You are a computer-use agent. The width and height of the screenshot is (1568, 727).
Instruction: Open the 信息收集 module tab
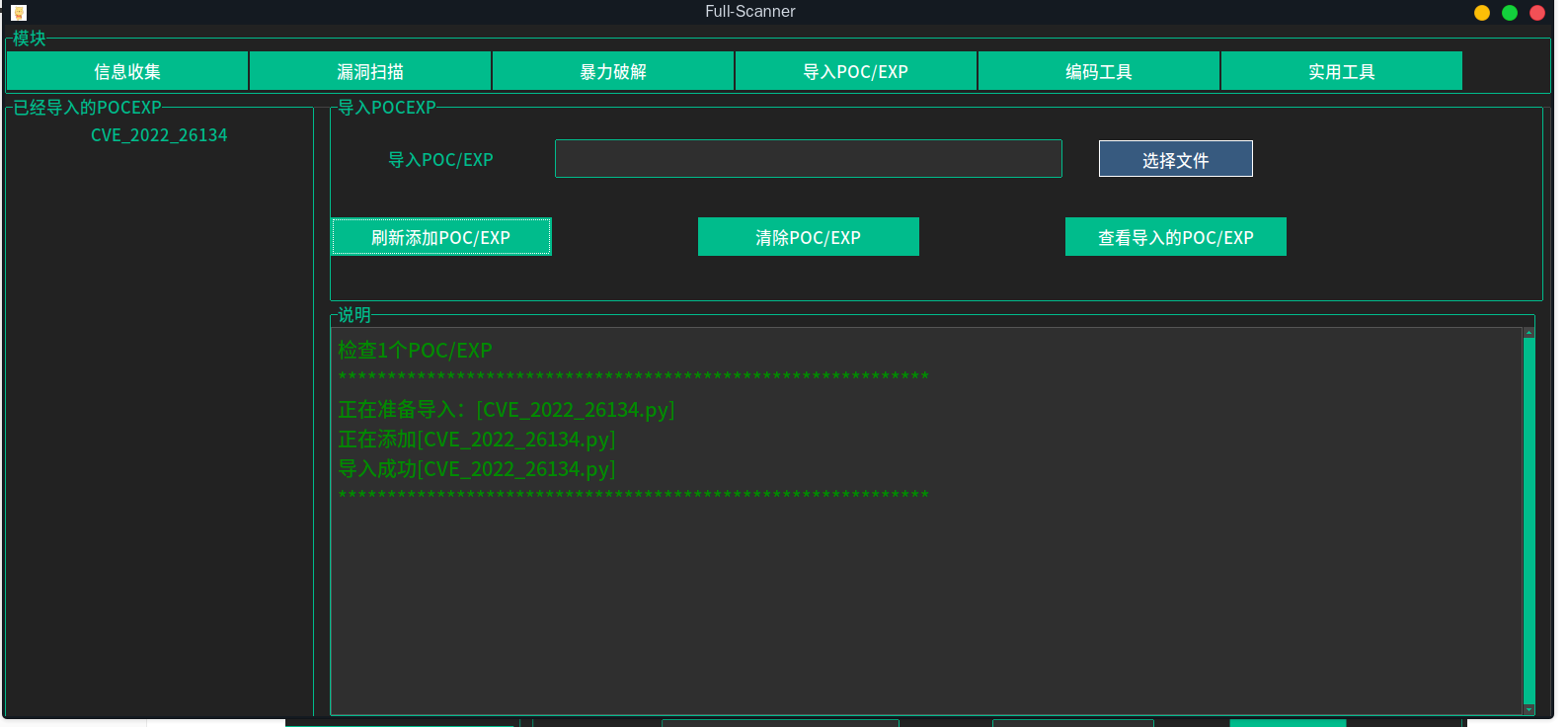127,71
